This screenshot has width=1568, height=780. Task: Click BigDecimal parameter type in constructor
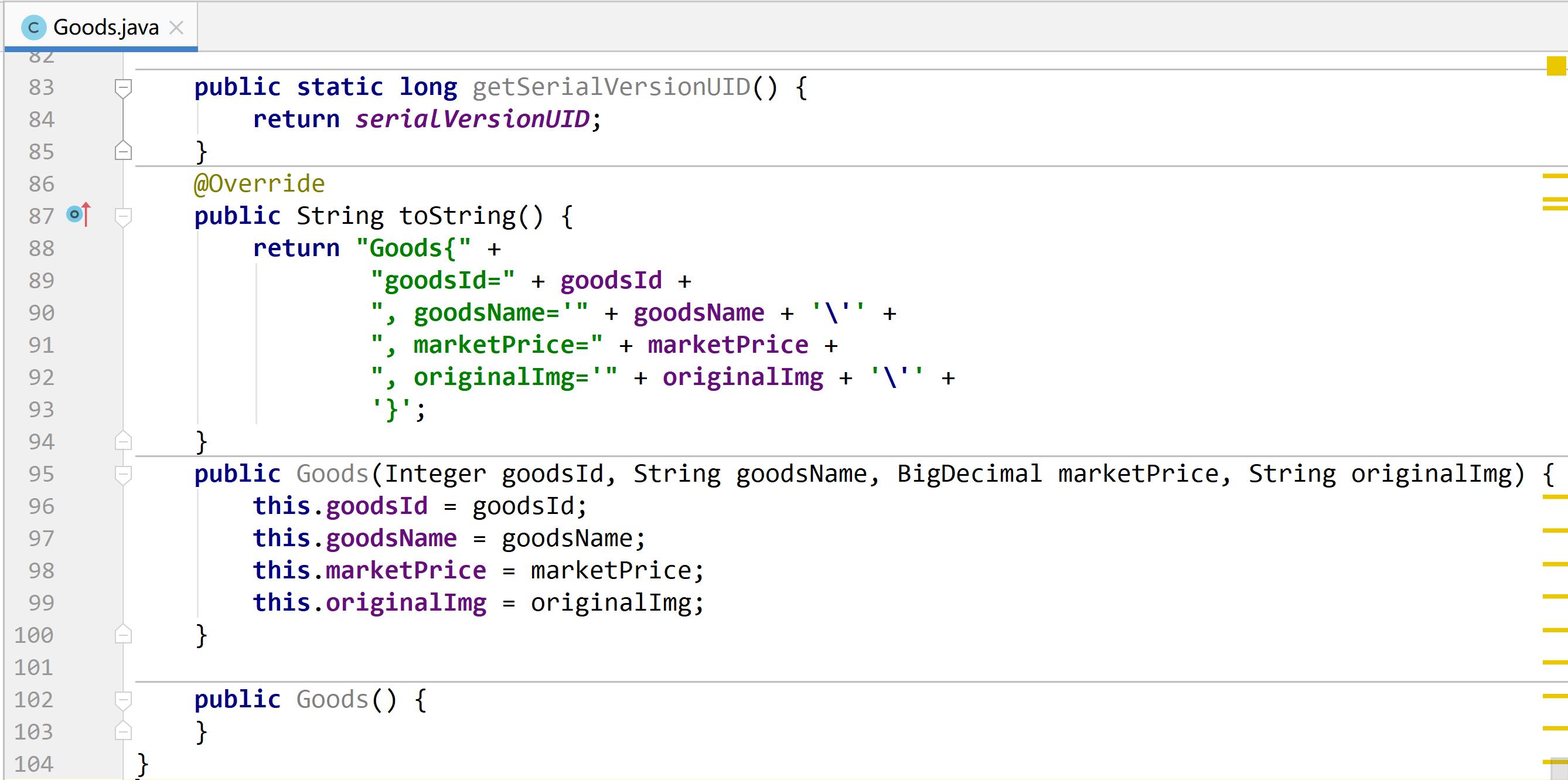[969, 473]
